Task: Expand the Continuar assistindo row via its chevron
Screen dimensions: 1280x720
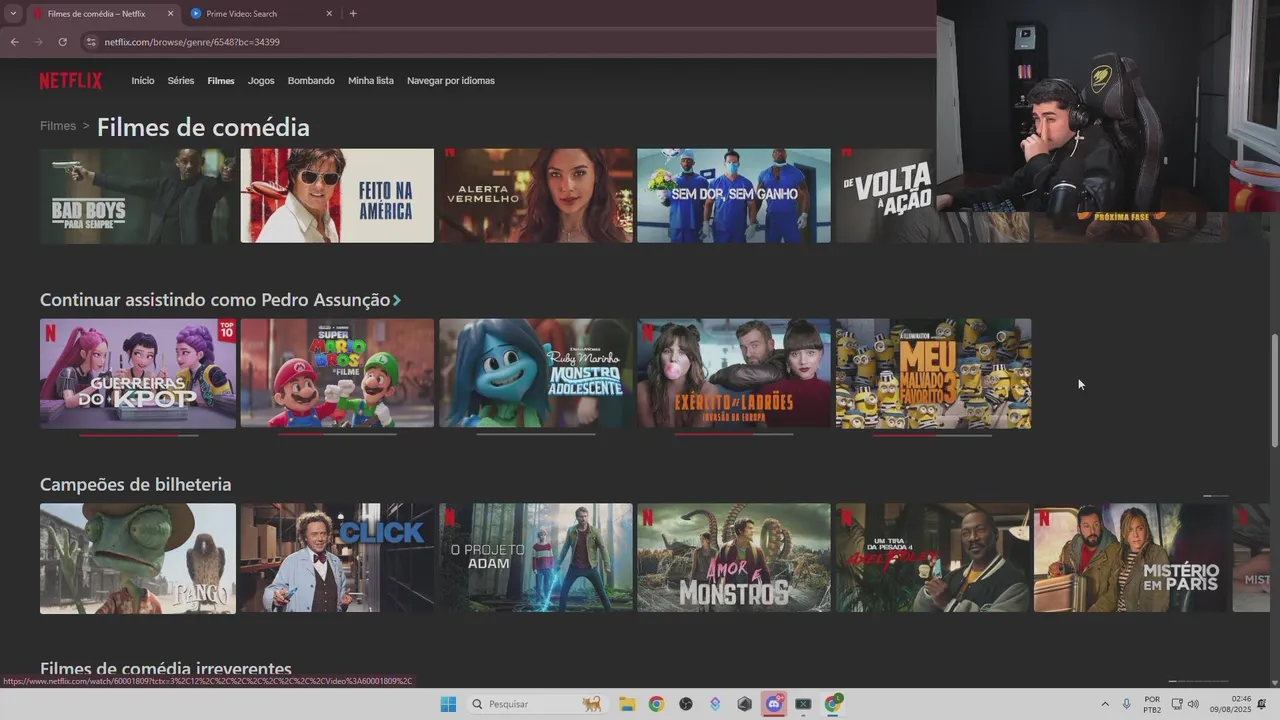Action: (397, 300)
